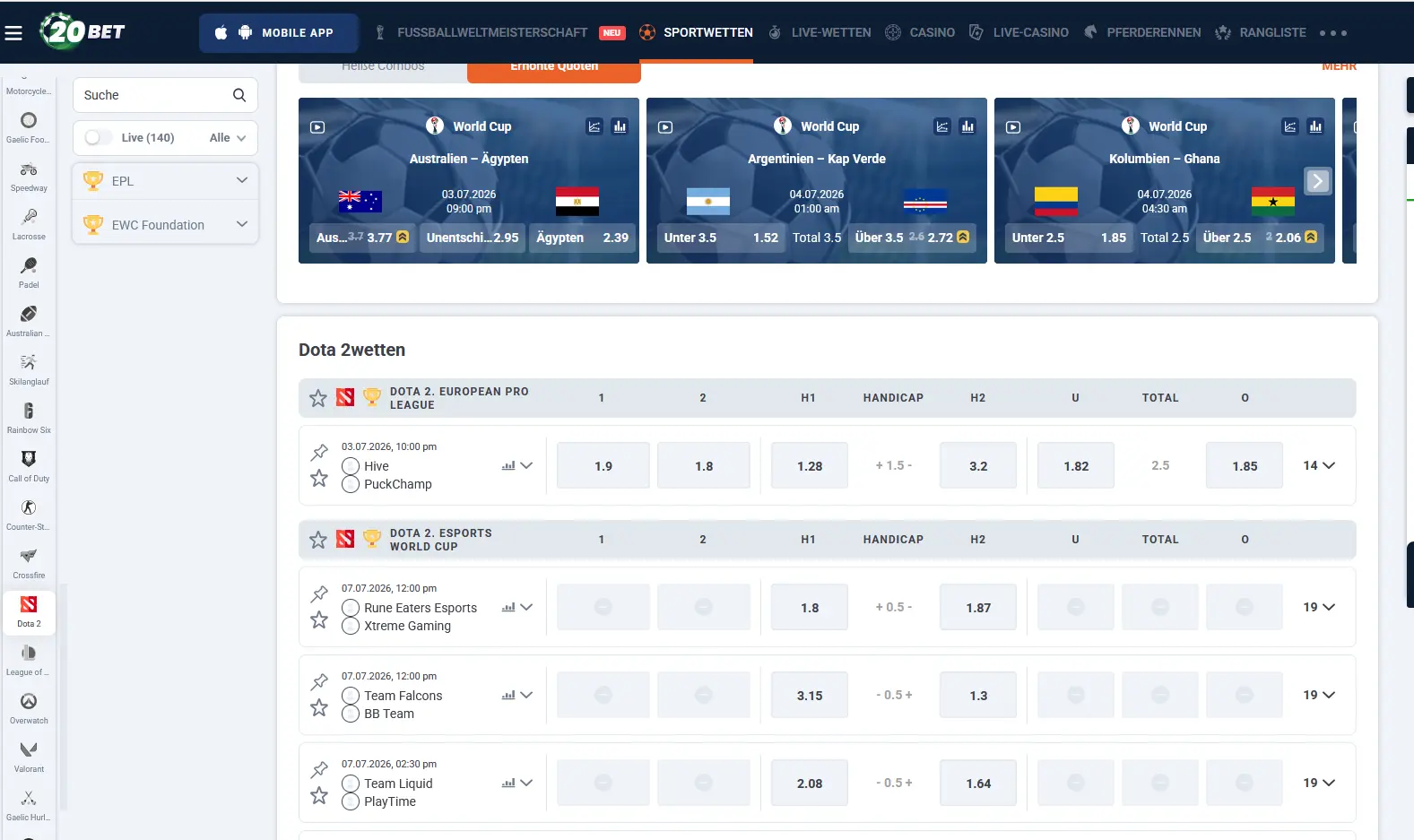The width and height of the screenshot is (1414, 840).
Task: Expand 19 more markets for Rune Eaters match
Action: pos(1319,607)
